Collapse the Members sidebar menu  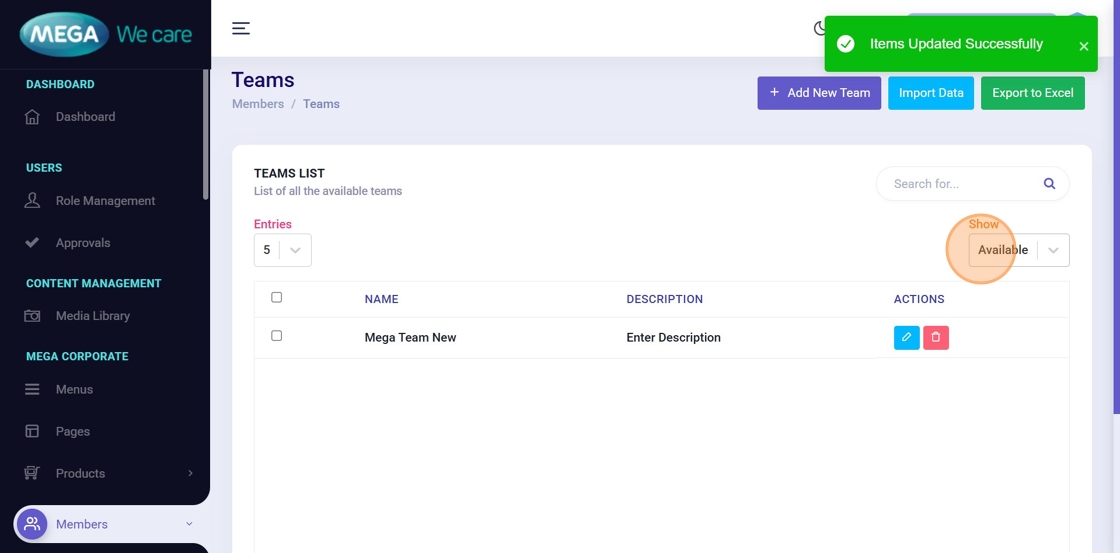[x=189, y=524]
